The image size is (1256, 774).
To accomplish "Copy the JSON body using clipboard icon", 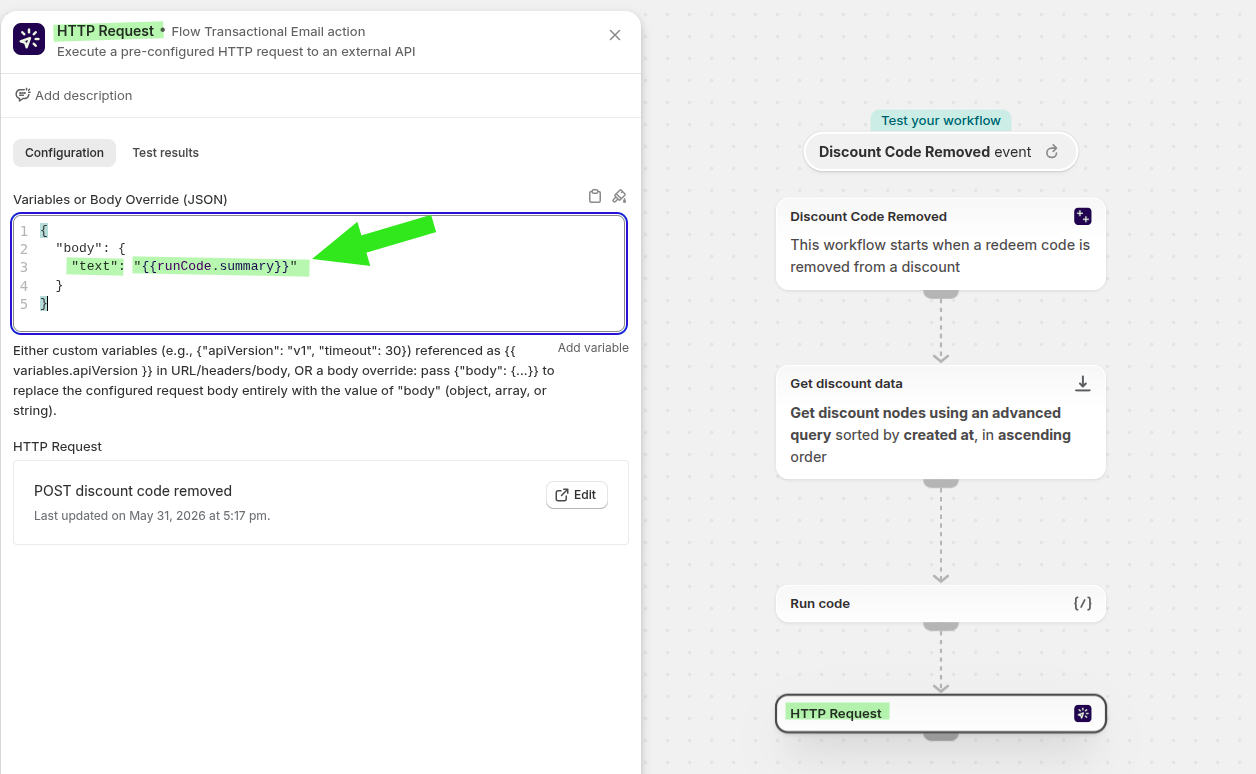I will pyautogui.click(x=595, y=196).
